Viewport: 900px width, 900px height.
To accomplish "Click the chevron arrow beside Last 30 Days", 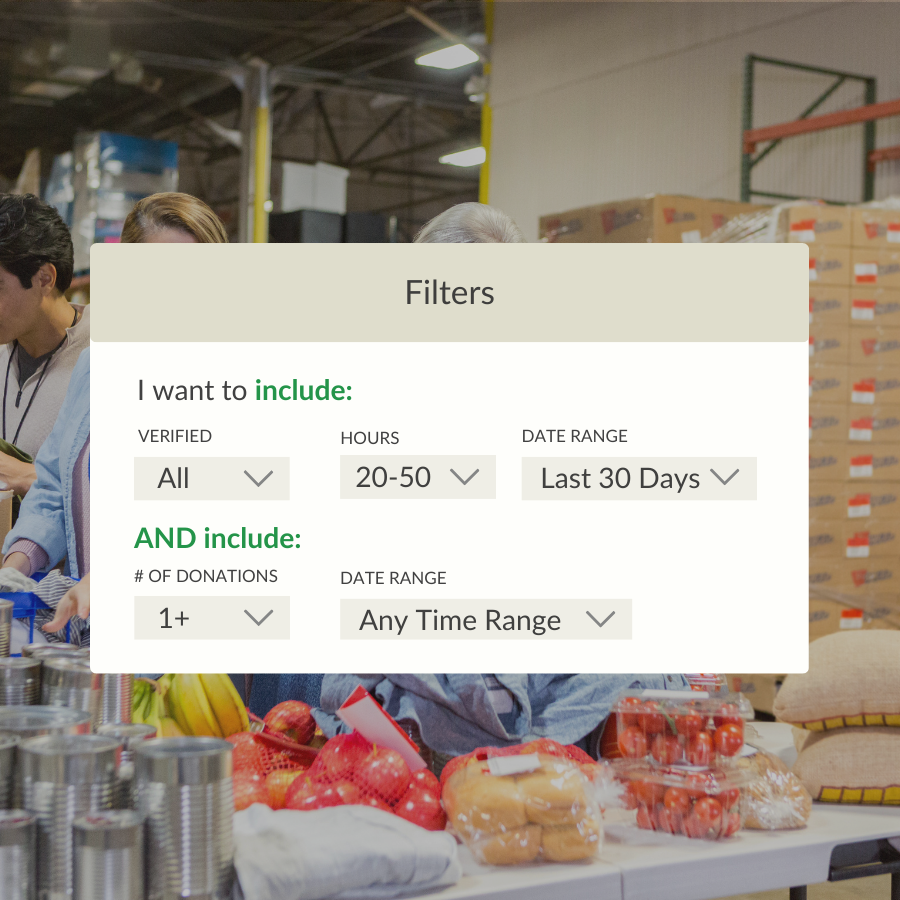I will coord(724,476).
